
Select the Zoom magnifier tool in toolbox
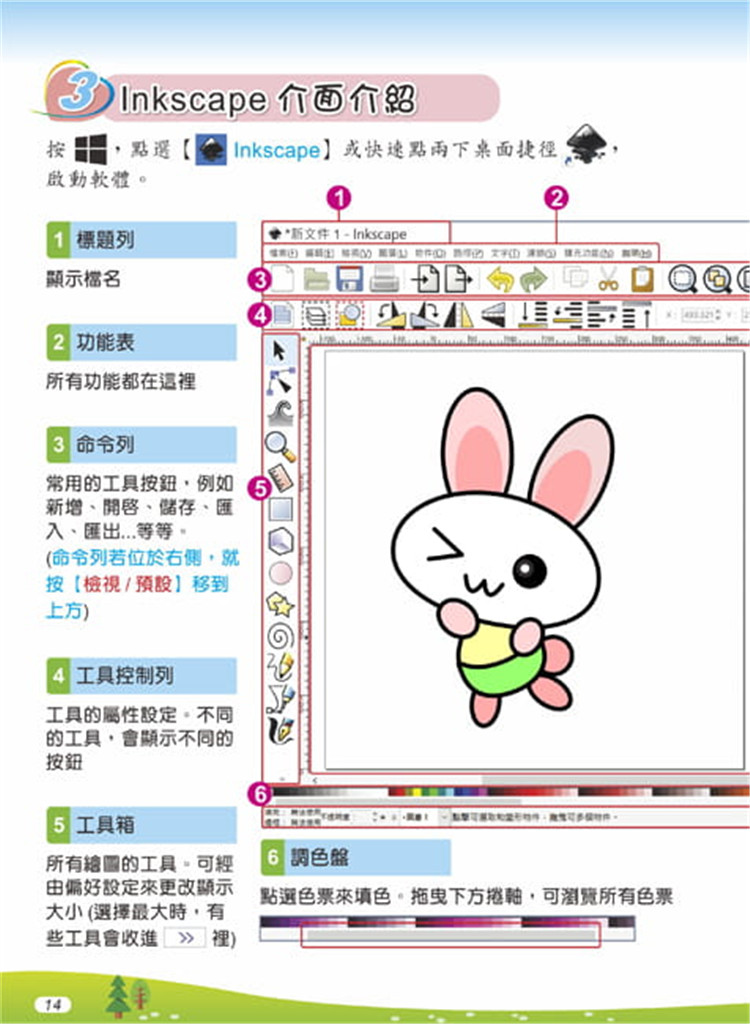point(280,447)
